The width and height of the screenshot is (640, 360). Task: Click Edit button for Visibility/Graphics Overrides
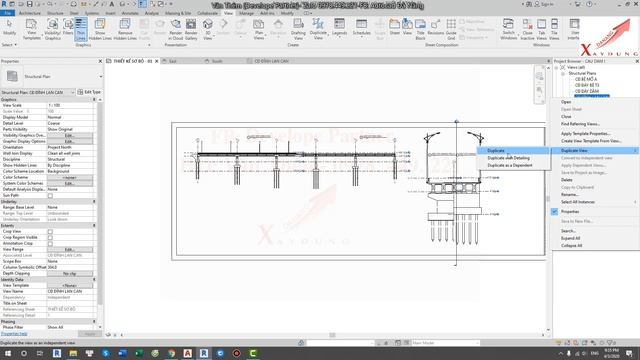click(x=70, y=135)
